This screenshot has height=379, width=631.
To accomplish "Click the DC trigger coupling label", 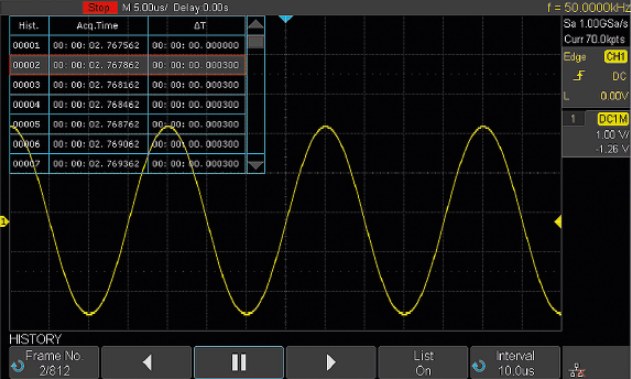I will point(619,76).
